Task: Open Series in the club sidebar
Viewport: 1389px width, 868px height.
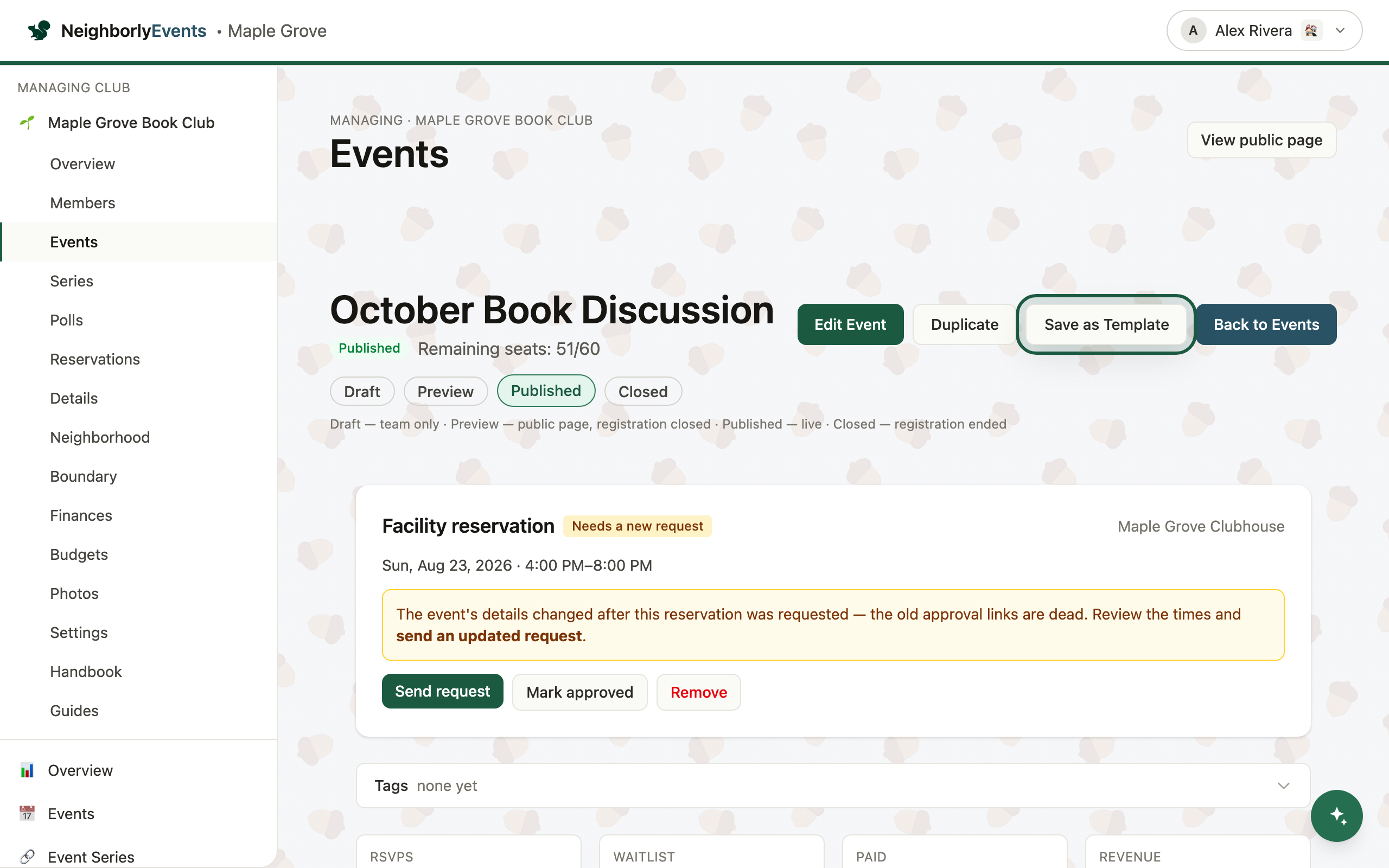Action: [x=138, y=280]
